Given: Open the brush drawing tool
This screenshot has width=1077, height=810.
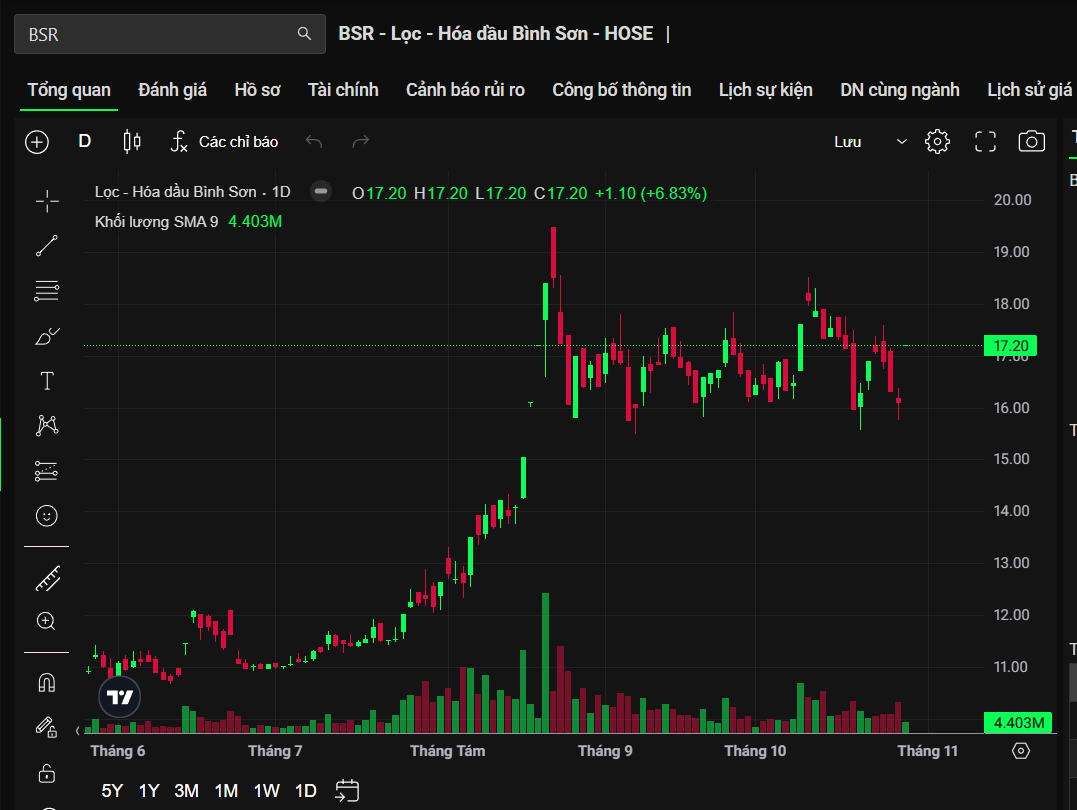Looking at the screenshot, I should pyautogui.click(x=47, y=336).
